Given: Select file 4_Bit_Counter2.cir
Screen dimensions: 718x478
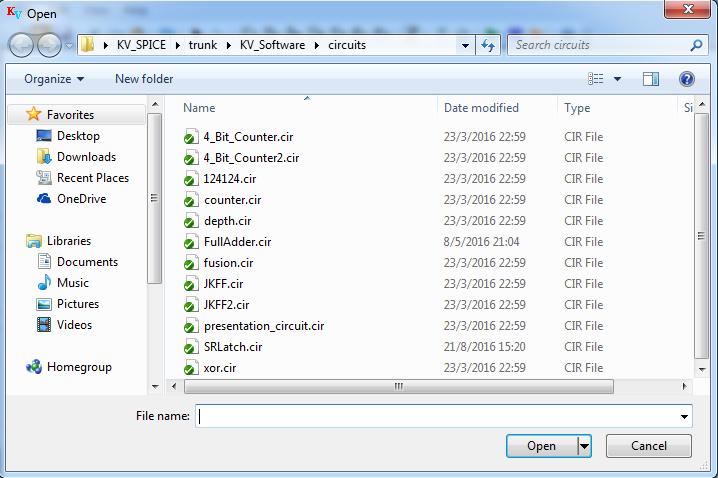Looking at the screenshot, I should 251,158.
